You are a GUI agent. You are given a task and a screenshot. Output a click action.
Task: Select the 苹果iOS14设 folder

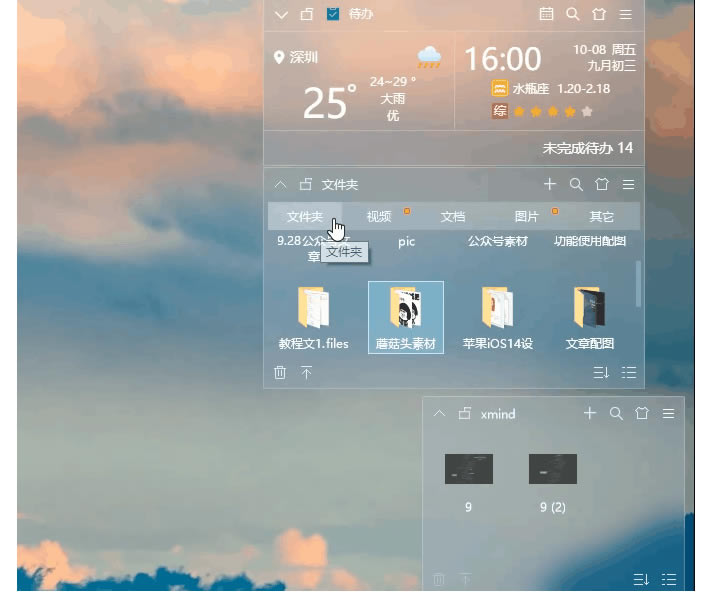click(x=498, y=318)
